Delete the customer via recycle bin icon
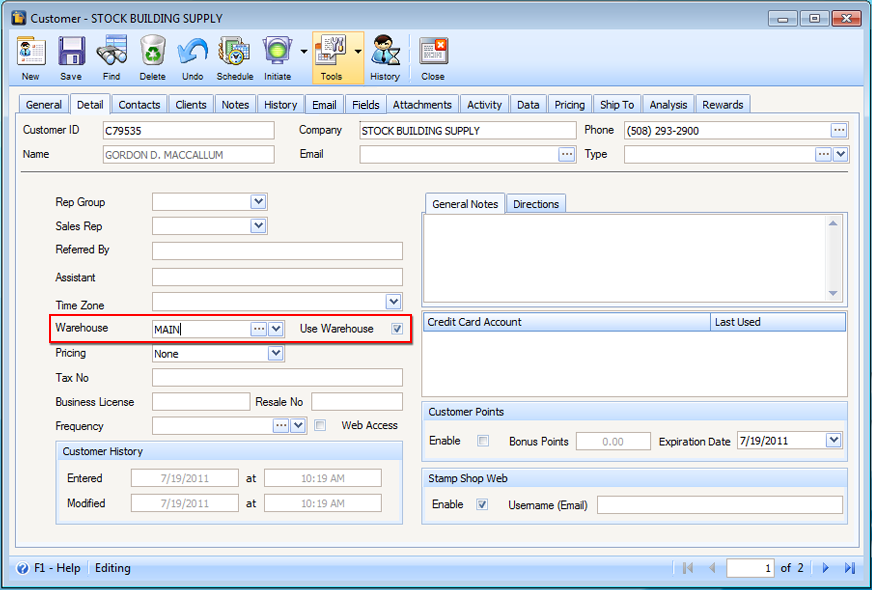 (x=152, y=58)
